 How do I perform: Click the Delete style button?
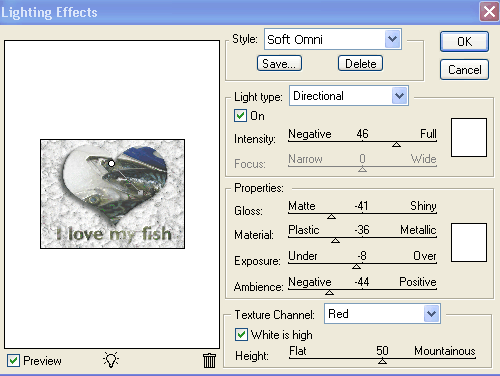(360, 63)
